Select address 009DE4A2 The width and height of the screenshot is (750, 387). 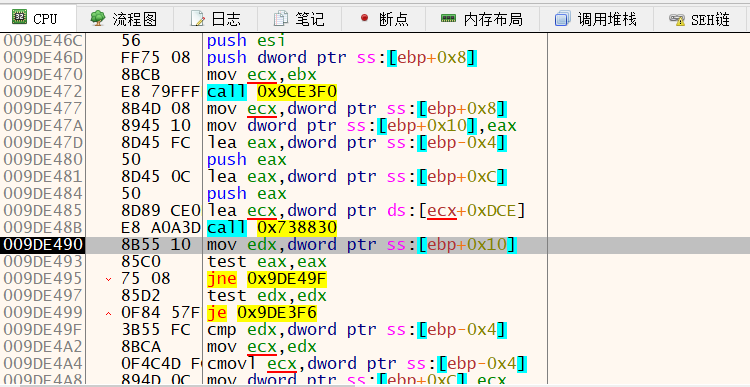point(43,347)
